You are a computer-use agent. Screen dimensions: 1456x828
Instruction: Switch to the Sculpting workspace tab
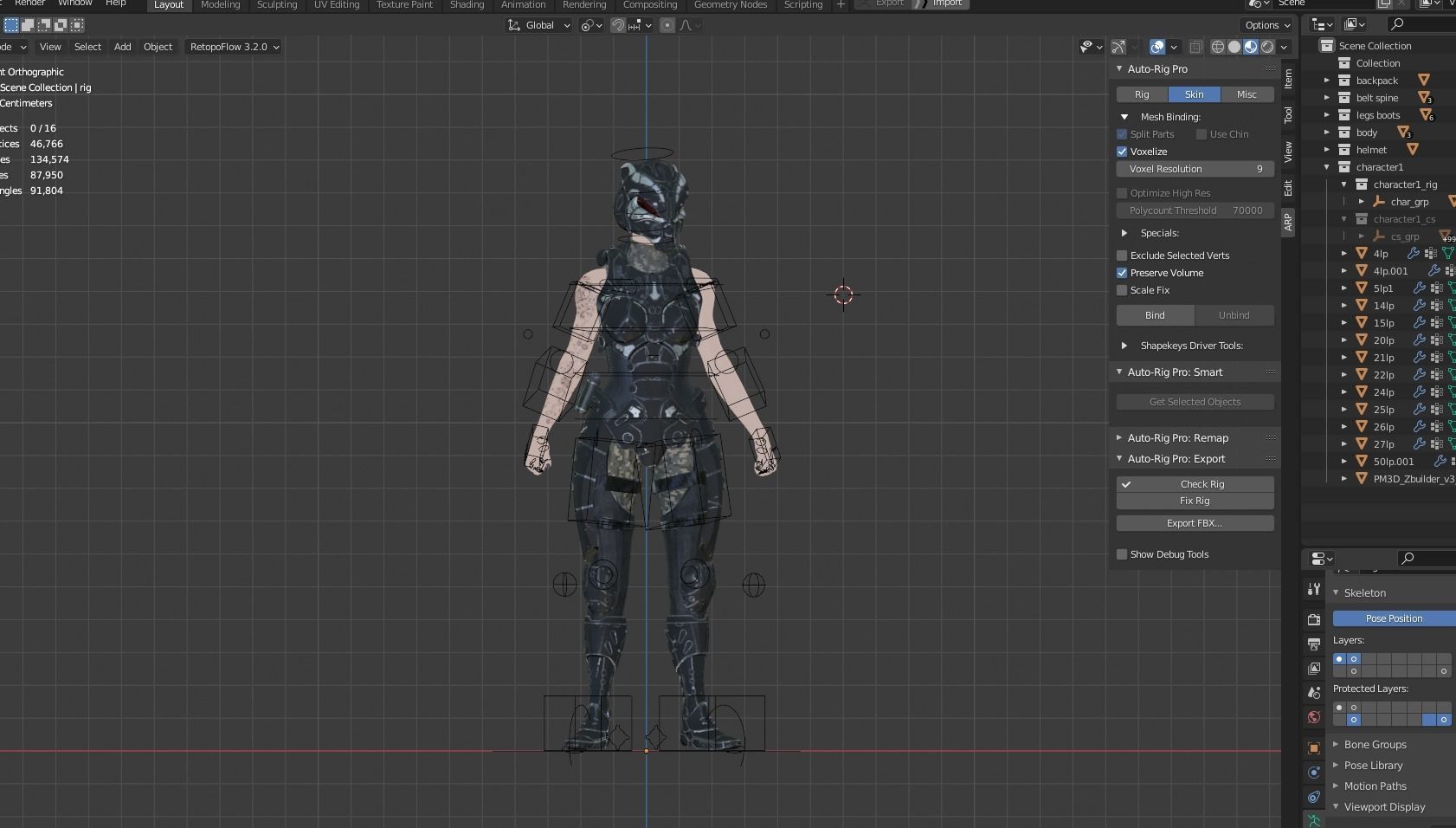pyautogui.click(x=277, y=5)
